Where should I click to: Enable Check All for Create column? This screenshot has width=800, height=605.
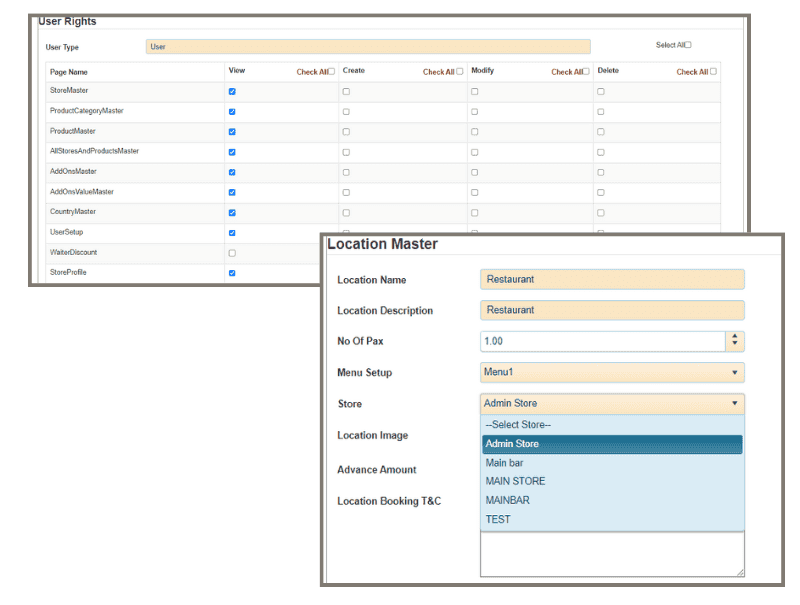[x=459, y=72]
